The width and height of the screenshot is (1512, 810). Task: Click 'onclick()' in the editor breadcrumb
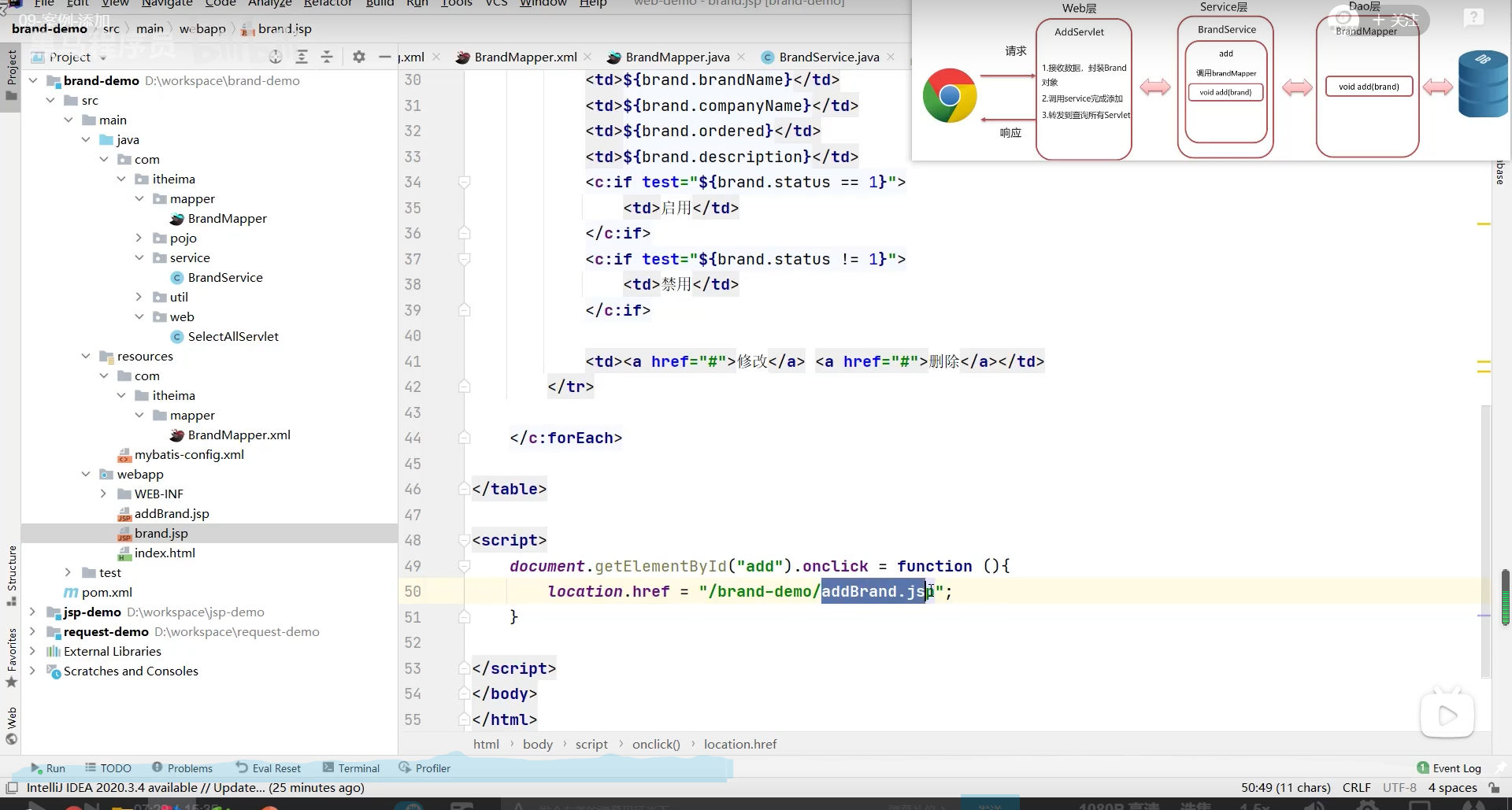pyautogui.click(x=656, y=745)
